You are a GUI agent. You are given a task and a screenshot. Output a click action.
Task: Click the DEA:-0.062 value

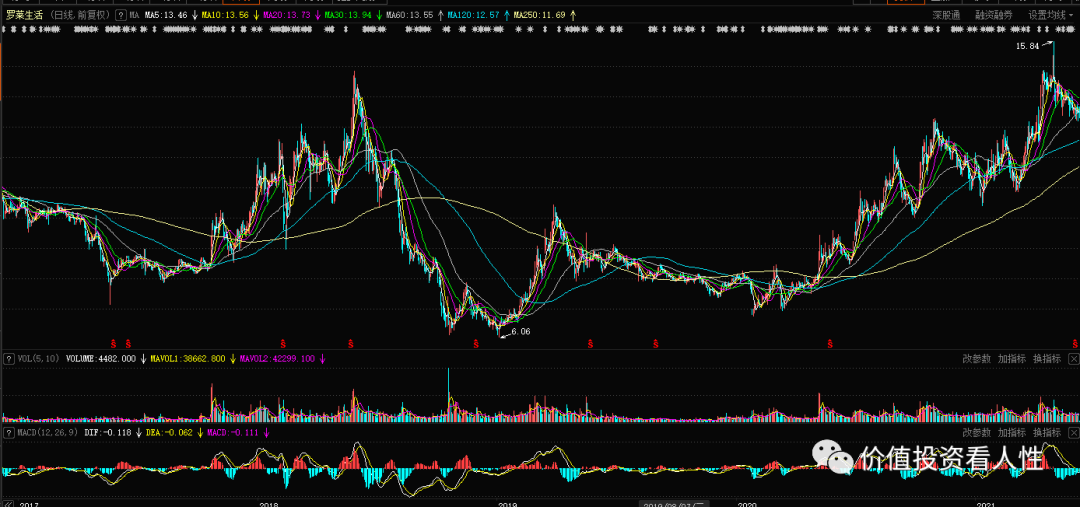pyautogui.click(x=167, y=433)
